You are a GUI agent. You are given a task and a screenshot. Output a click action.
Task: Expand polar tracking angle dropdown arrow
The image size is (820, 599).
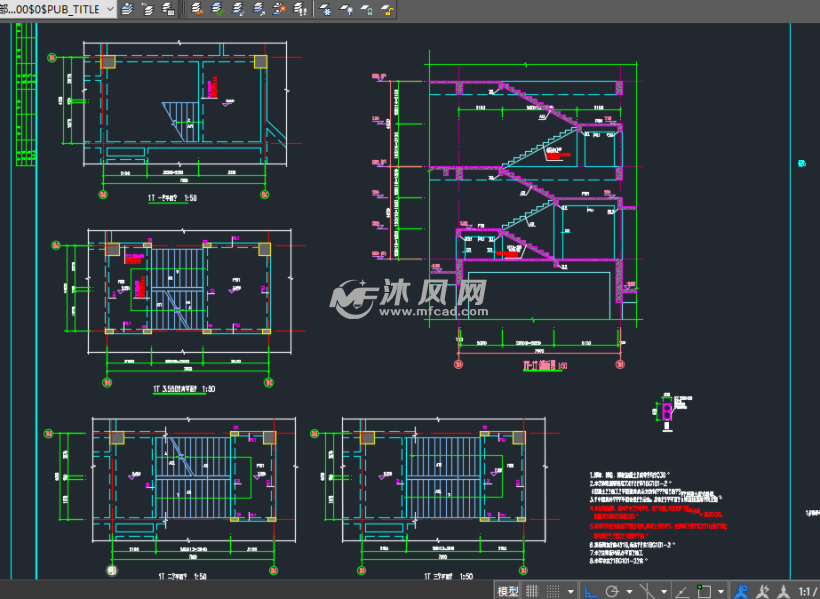[x=629, y=591]
